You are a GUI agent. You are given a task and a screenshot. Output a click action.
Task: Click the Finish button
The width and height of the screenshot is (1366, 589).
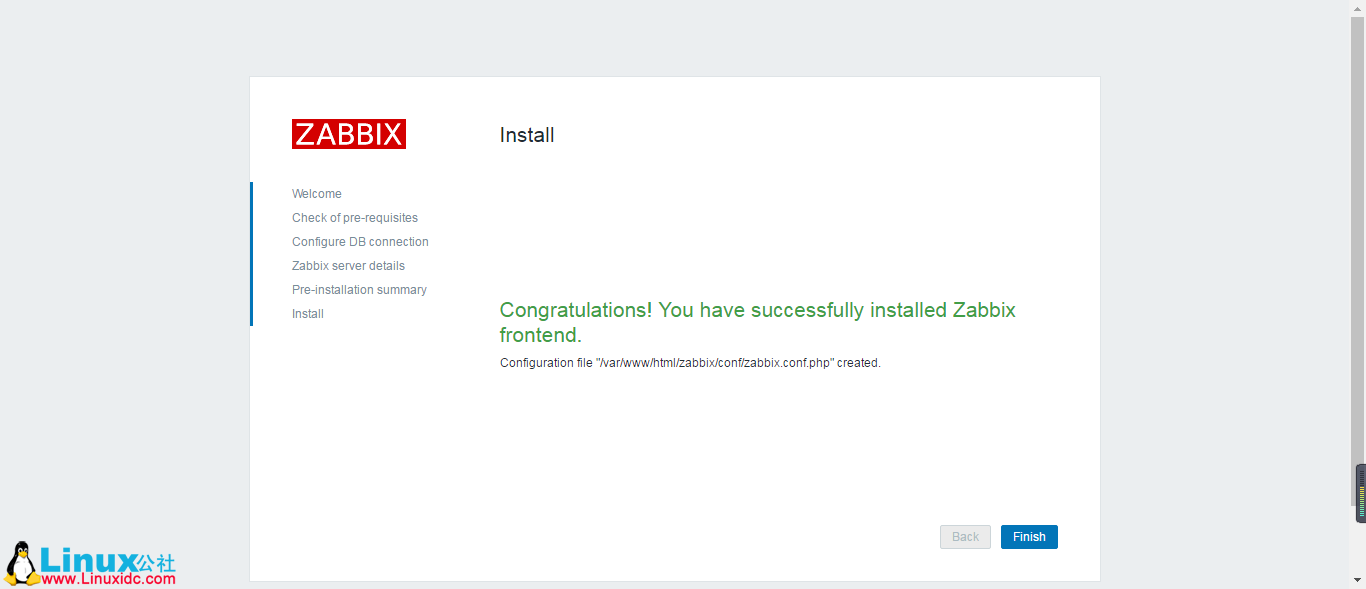(x=1028, y=536)
